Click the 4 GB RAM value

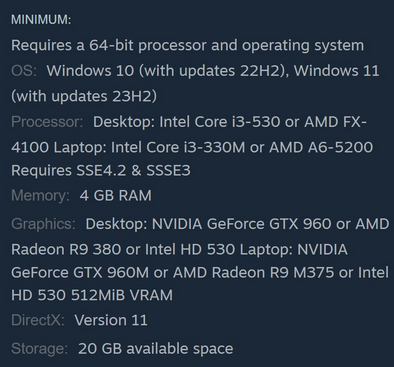click(x=115, y=196)
